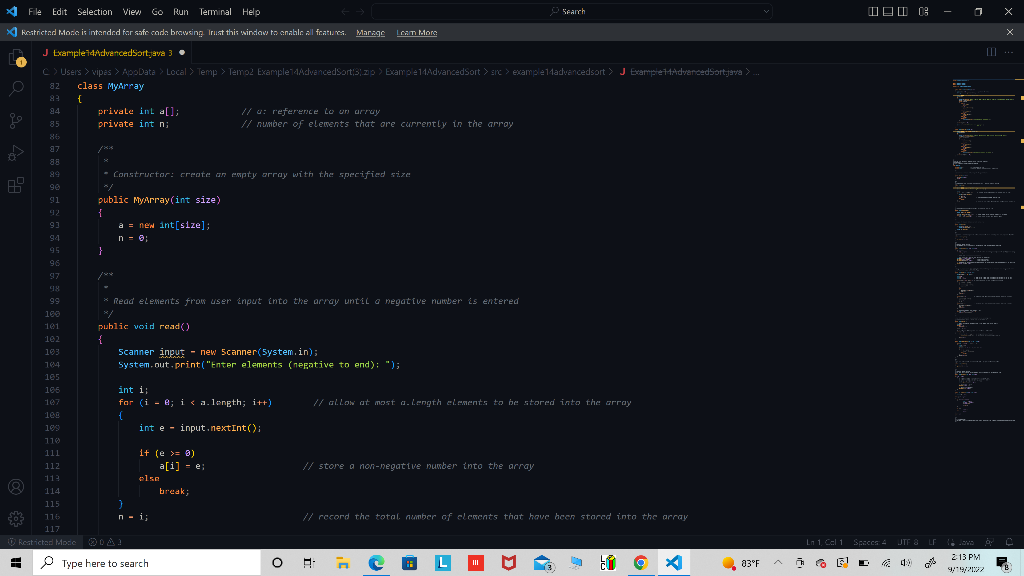Open the Explorer view in activity bar

[16, 58]
